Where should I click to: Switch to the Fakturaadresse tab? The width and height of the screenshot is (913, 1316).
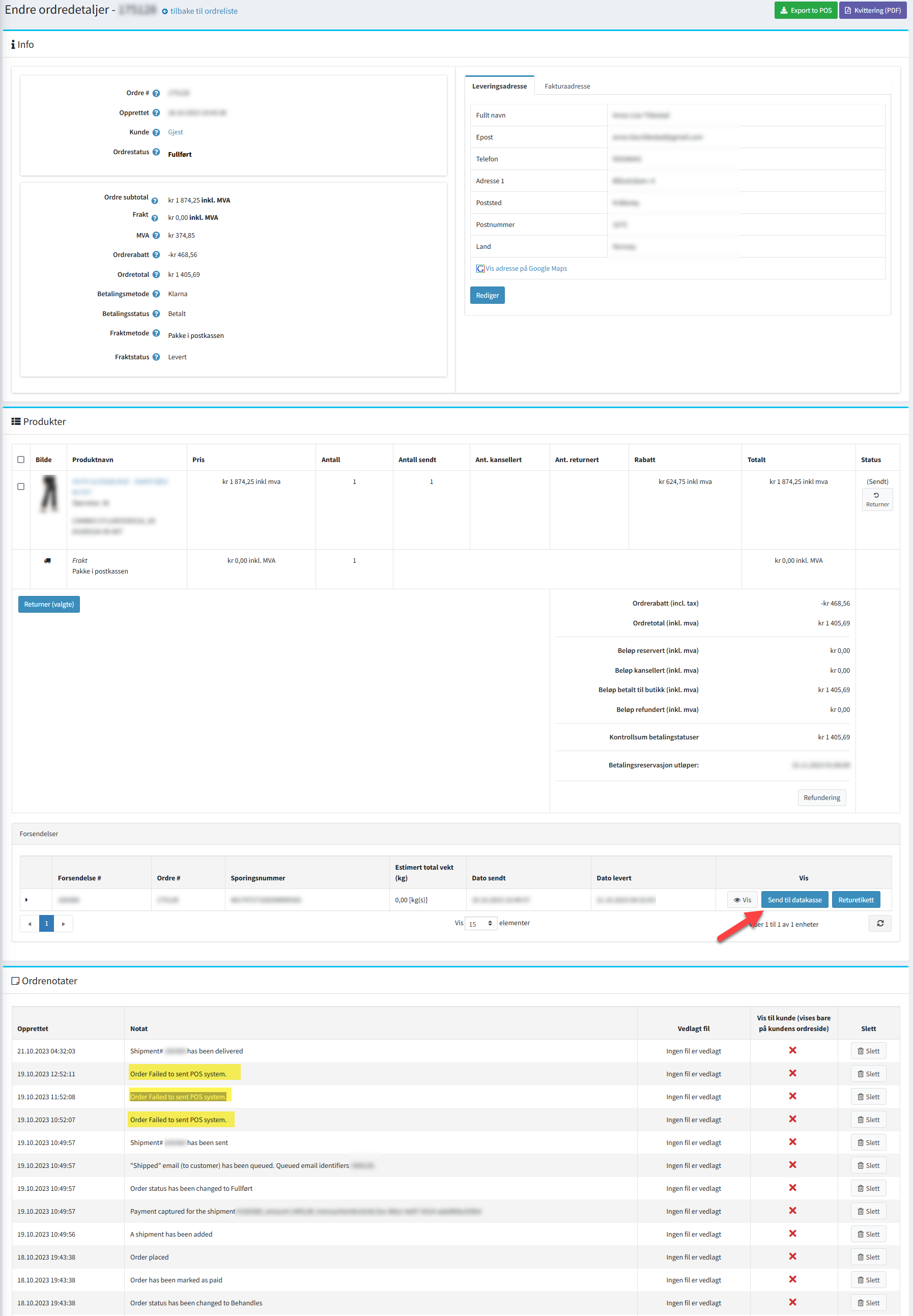(x=567, y=87)
